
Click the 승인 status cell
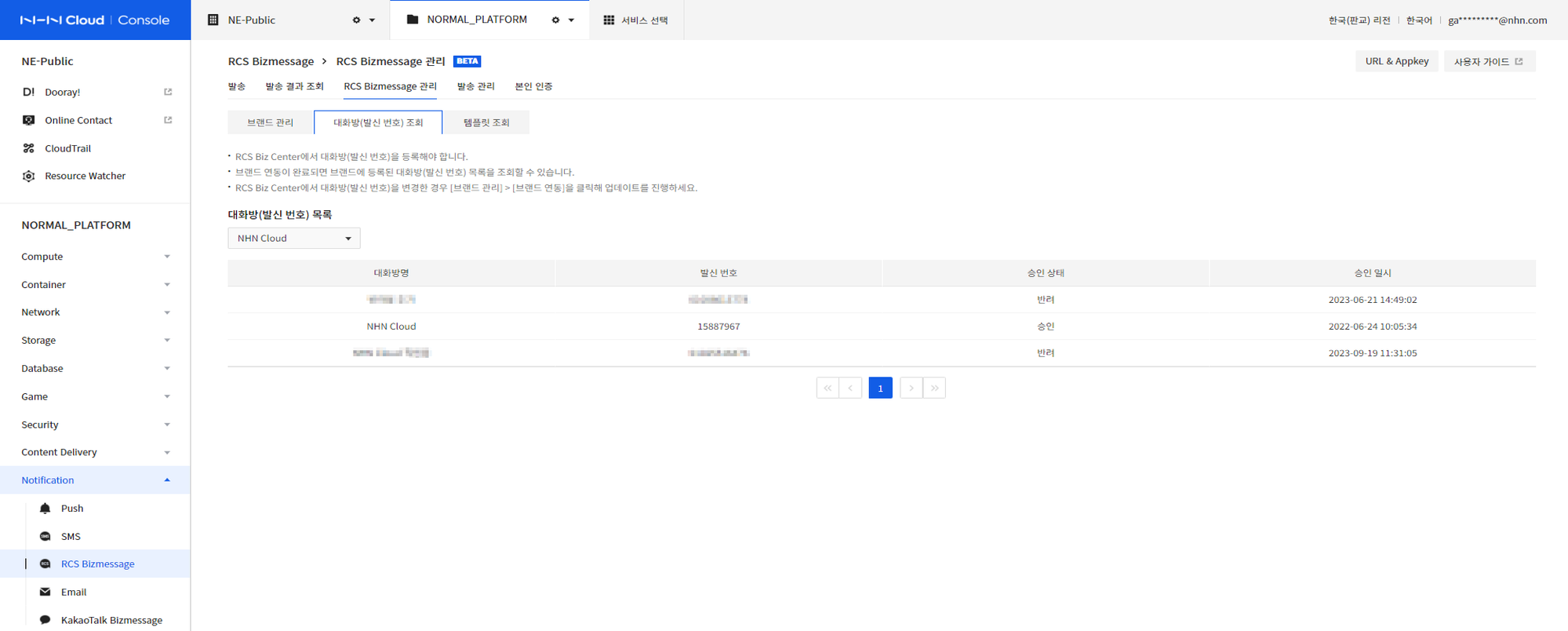tap(1046, 326)
